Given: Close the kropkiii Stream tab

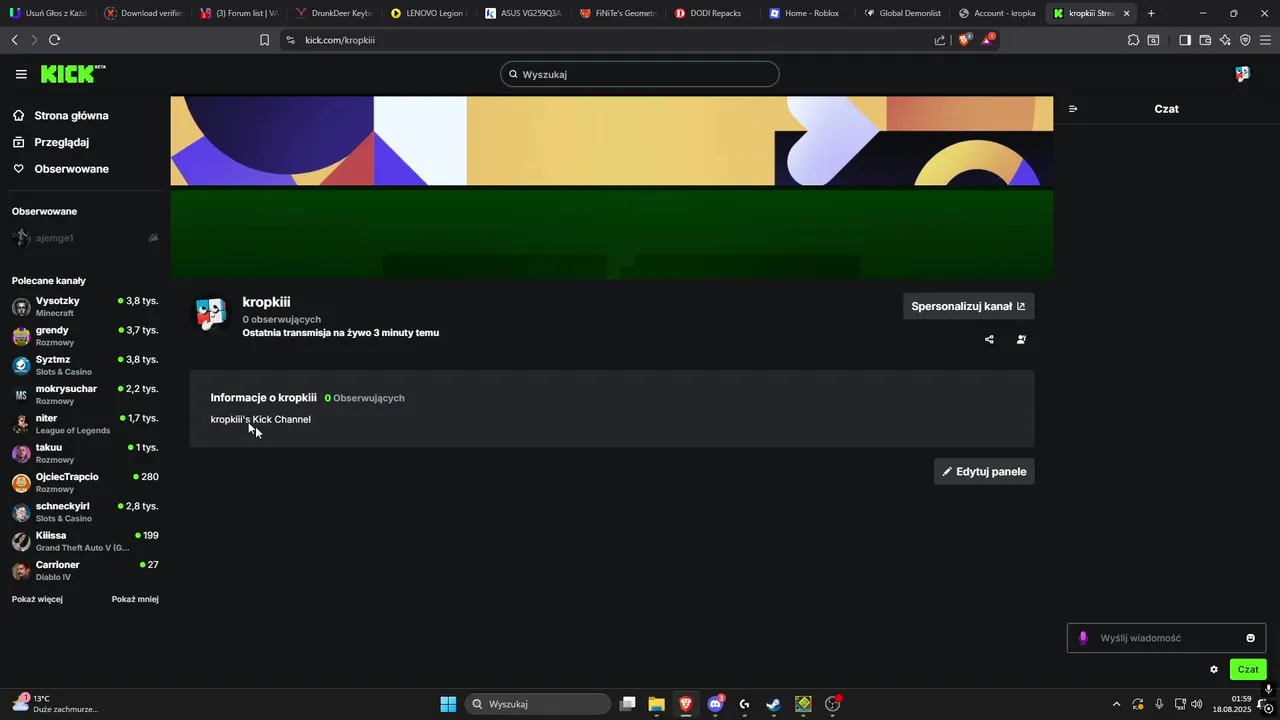Looking at the screenshot, I should click(1126, 13).
